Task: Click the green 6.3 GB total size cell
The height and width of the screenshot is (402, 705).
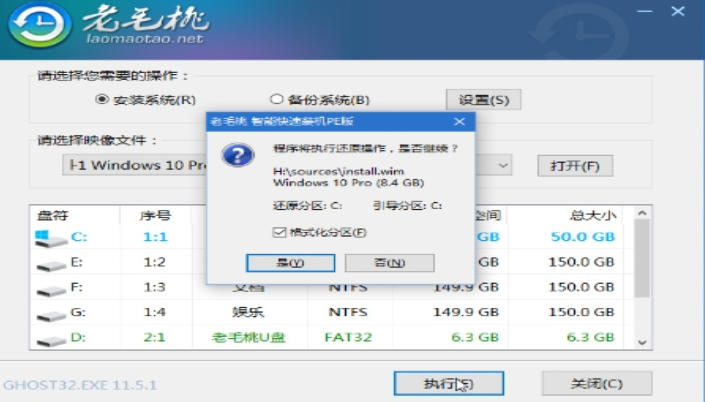Action: pyautogui.click(x=590, y=337)
